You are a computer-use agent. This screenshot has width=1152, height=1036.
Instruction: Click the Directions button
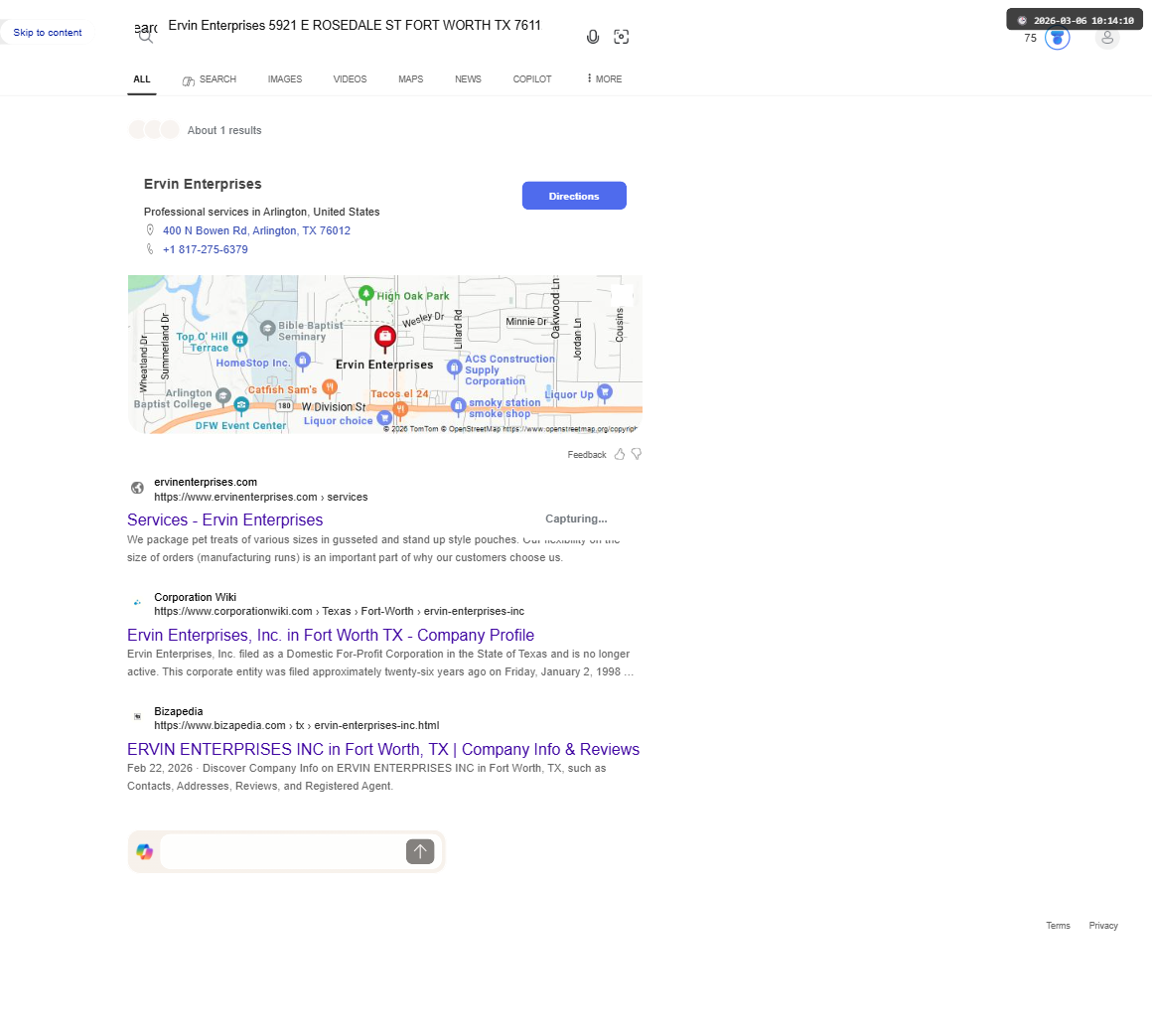575,196
